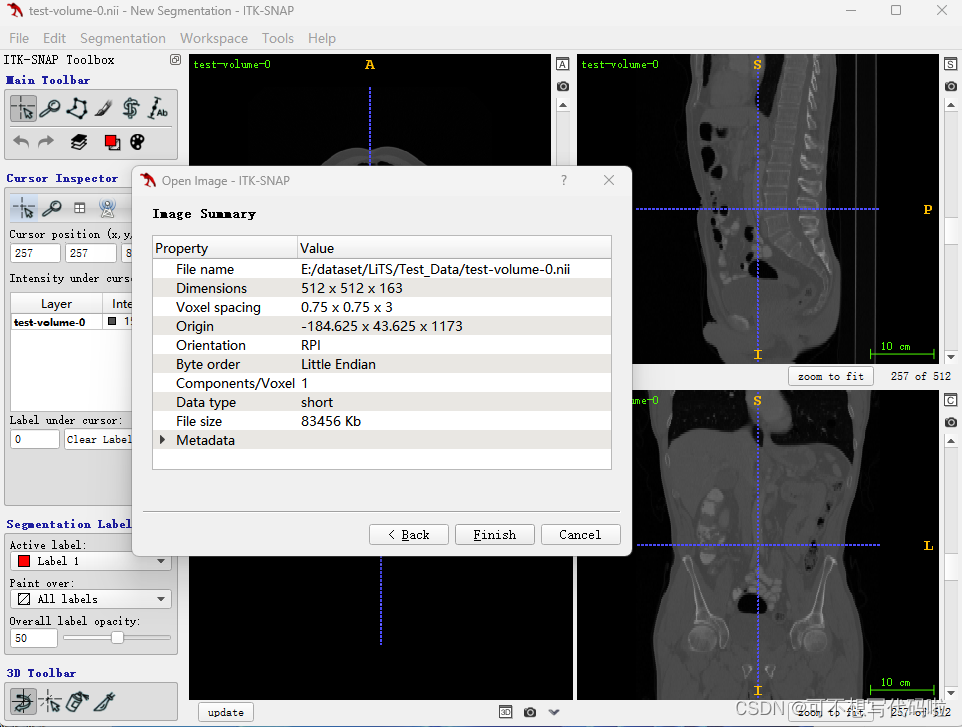The image size is (962, 727).
Task: Click the 'Voxel spacing' property row
Action: pyautogui.click(x=382, y=307)
